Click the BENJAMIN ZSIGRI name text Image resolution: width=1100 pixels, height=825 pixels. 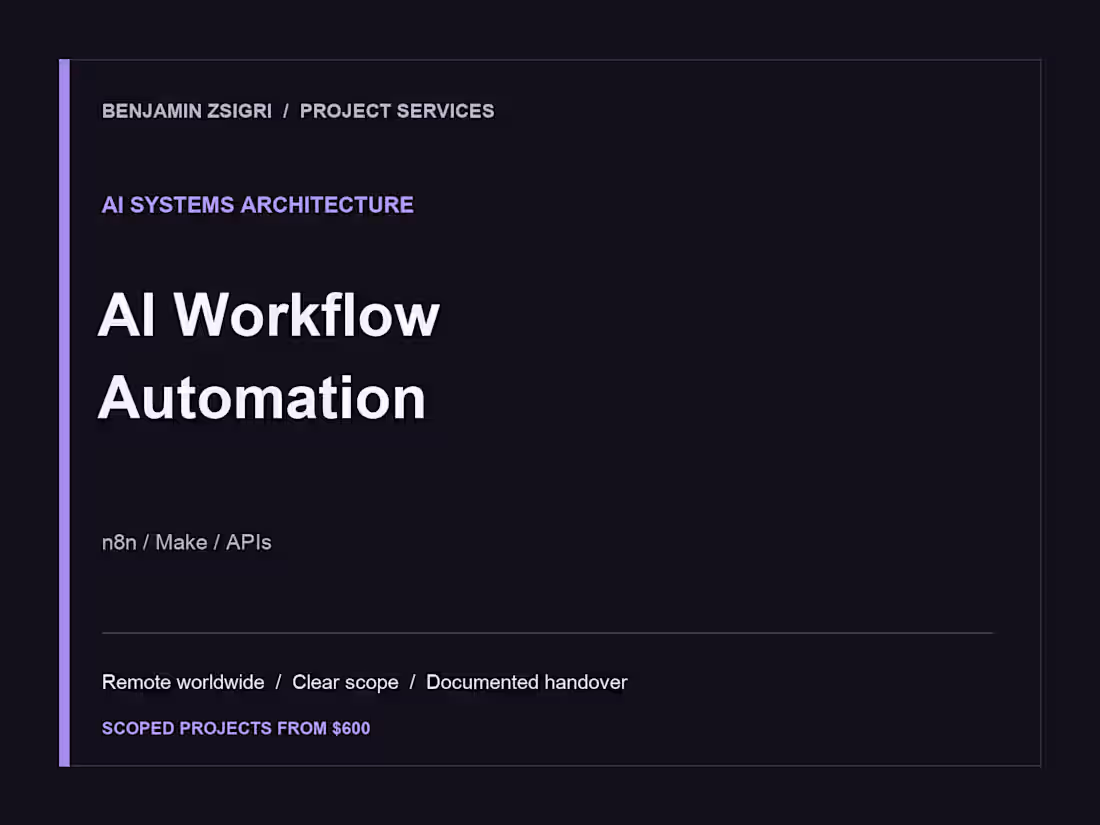(x=187, y=111)
